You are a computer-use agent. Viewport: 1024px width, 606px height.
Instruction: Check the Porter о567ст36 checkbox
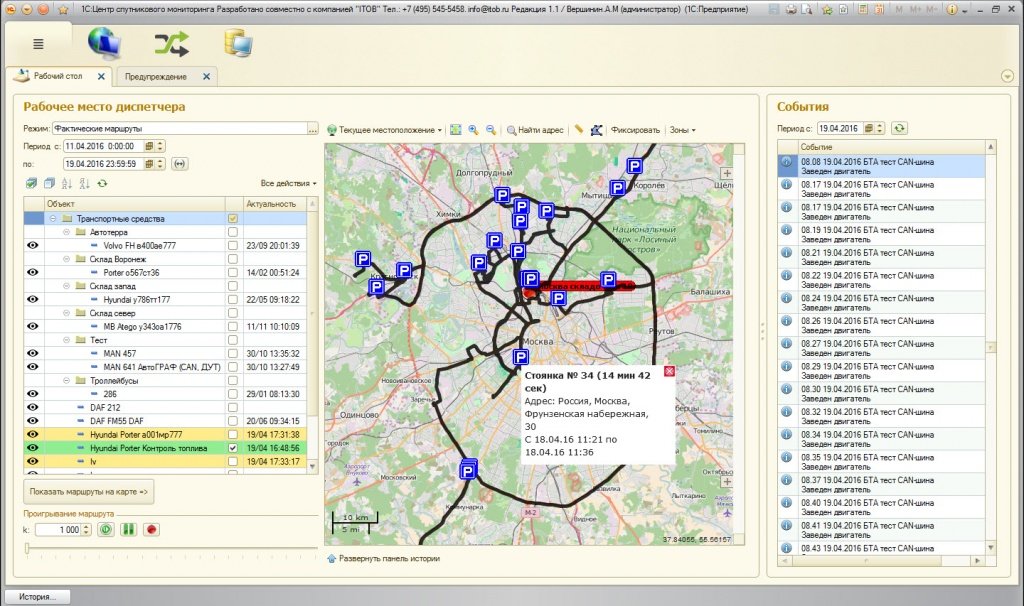point(232,272)
